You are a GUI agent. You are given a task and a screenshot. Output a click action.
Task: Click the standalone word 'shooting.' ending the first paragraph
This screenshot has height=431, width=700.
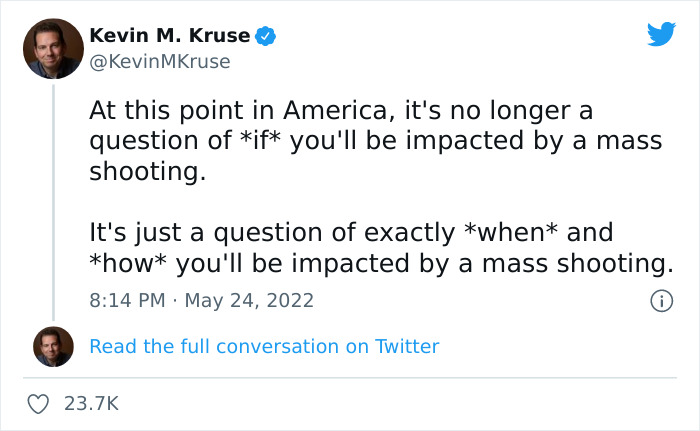(147, 171)
